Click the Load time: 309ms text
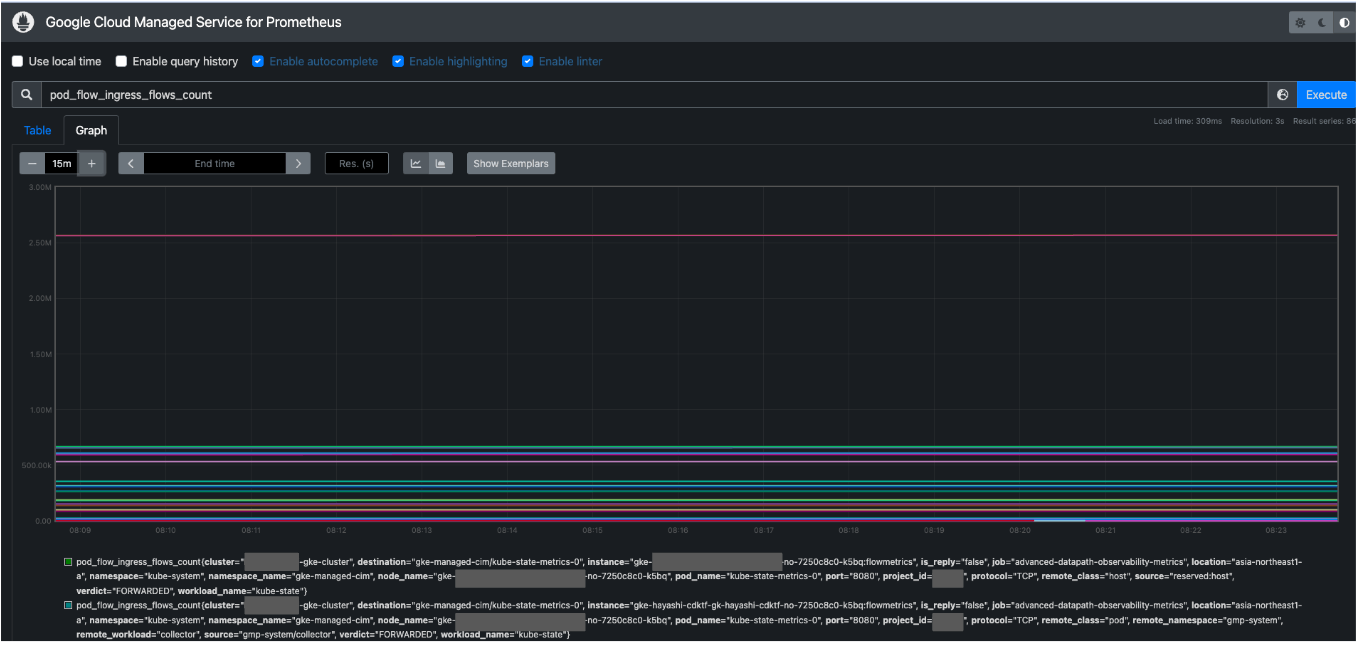 coord(1188,121)
